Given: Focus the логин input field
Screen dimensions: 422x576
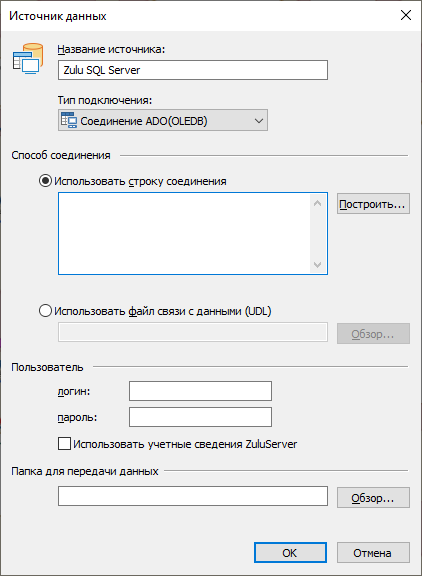Looking at the screenshot, I should click(200, 391).
